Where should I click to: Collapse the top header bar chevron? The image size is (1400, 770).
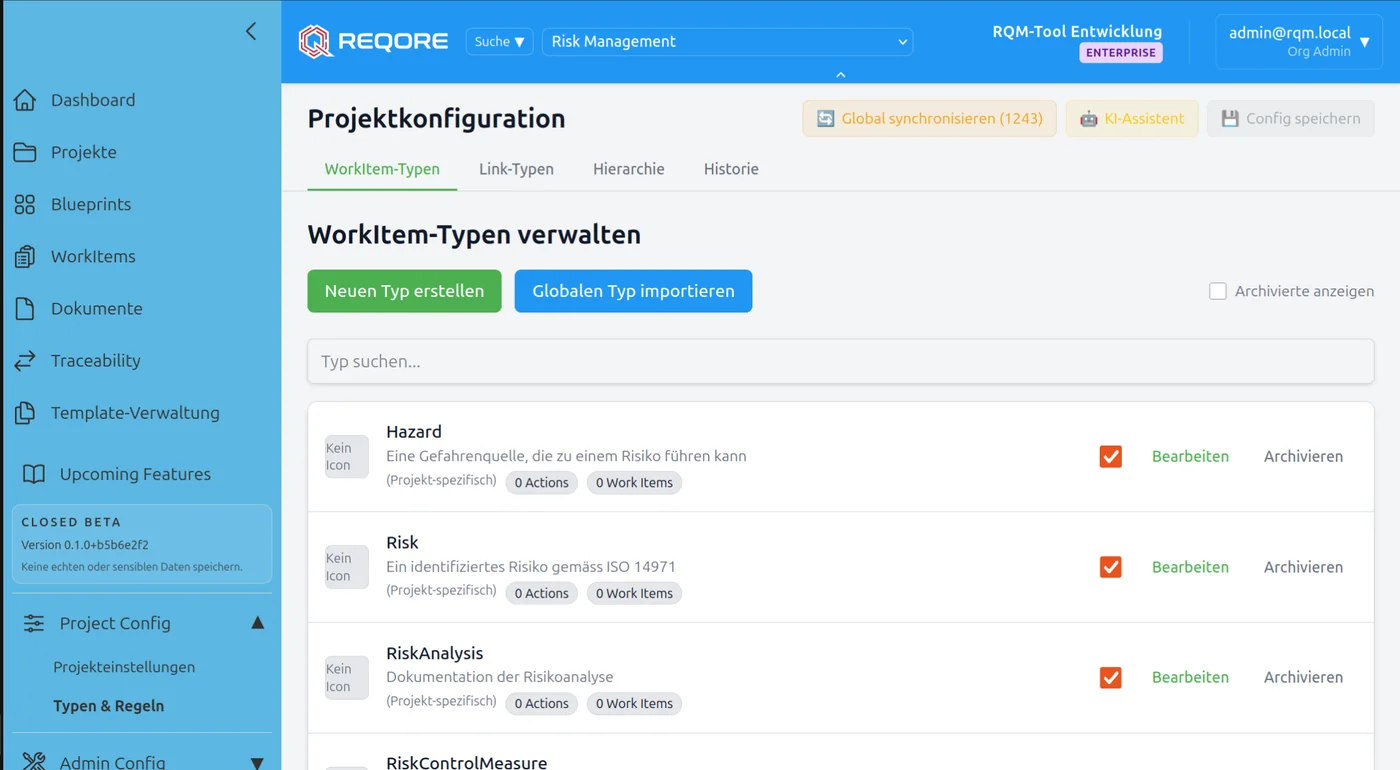(841, 75)
